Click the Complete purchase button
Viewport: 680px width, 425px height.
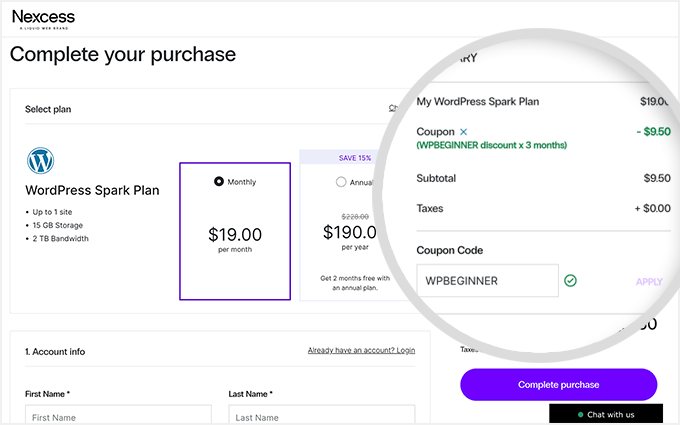[558, 385]
